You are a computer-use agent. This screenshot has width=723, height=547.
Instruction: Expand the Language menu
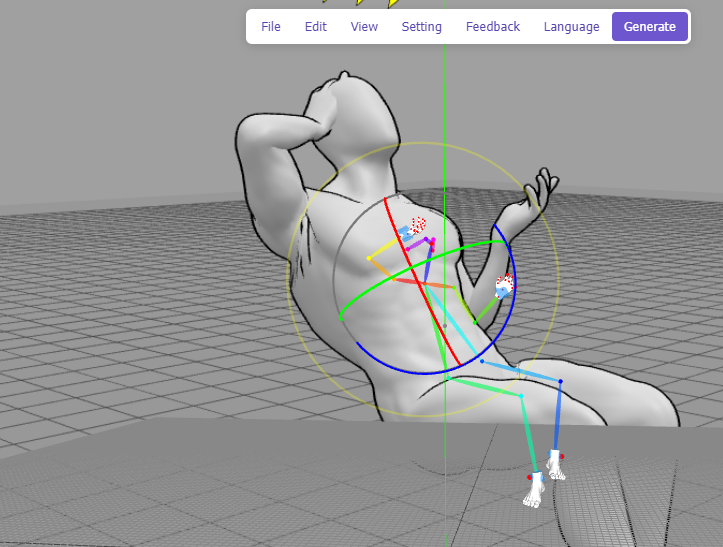point(571,27)
